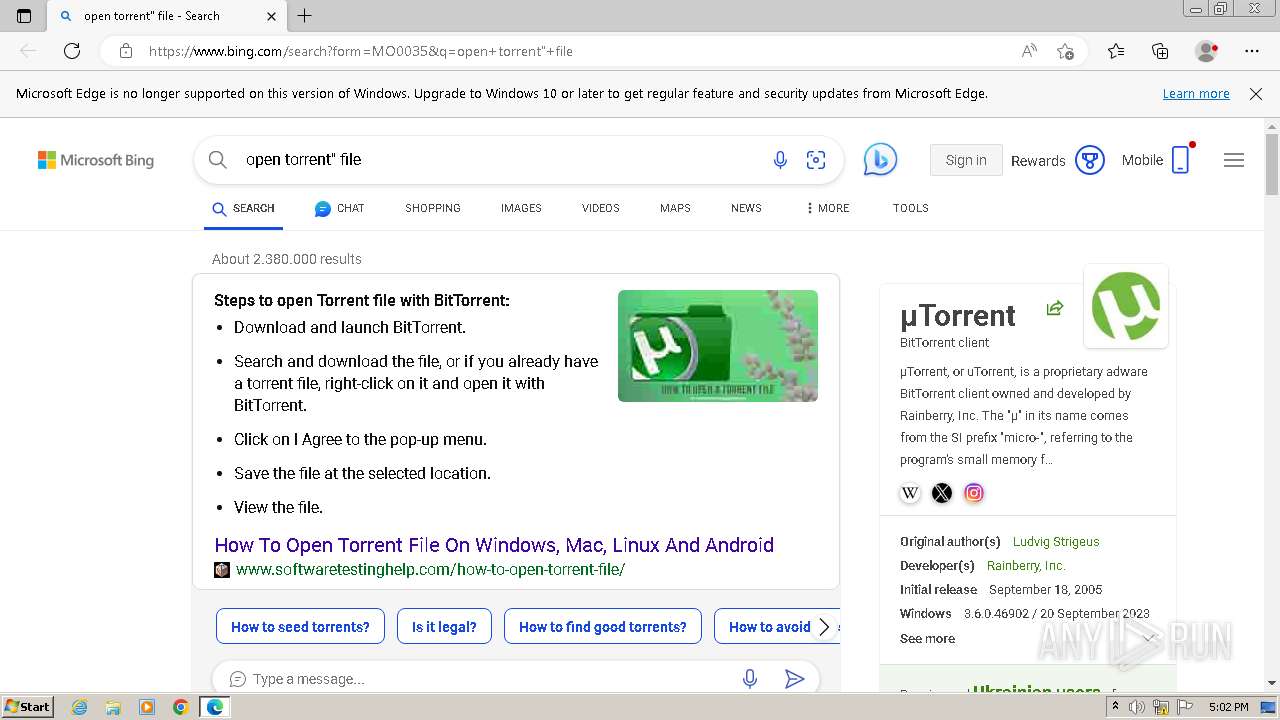Screen dimensions: 1280x720
Task: Open Learn more link in notification
Action: 1196,94
